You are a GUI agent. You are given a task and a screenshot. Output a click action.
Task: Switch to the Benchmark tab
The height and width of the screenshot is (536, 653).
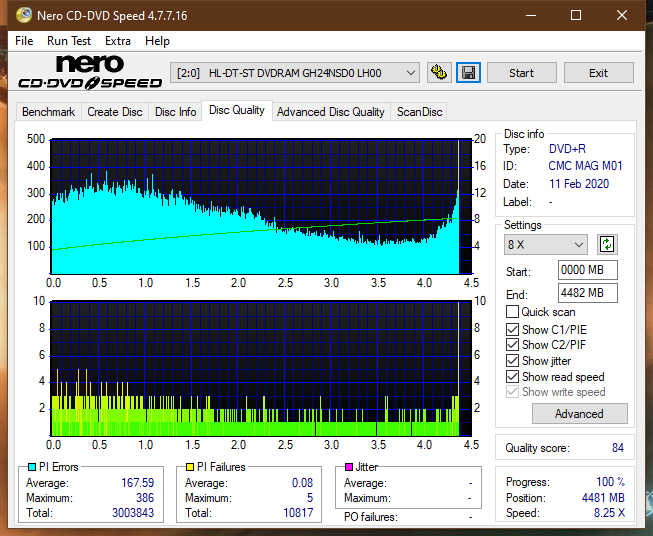point(49,112)
